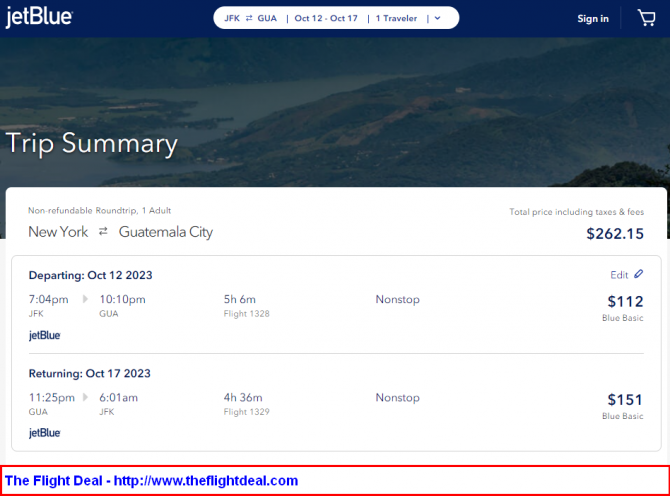Screen dimensions: 670x496
Task: Click Sign in link
Action: click(593, 19)
